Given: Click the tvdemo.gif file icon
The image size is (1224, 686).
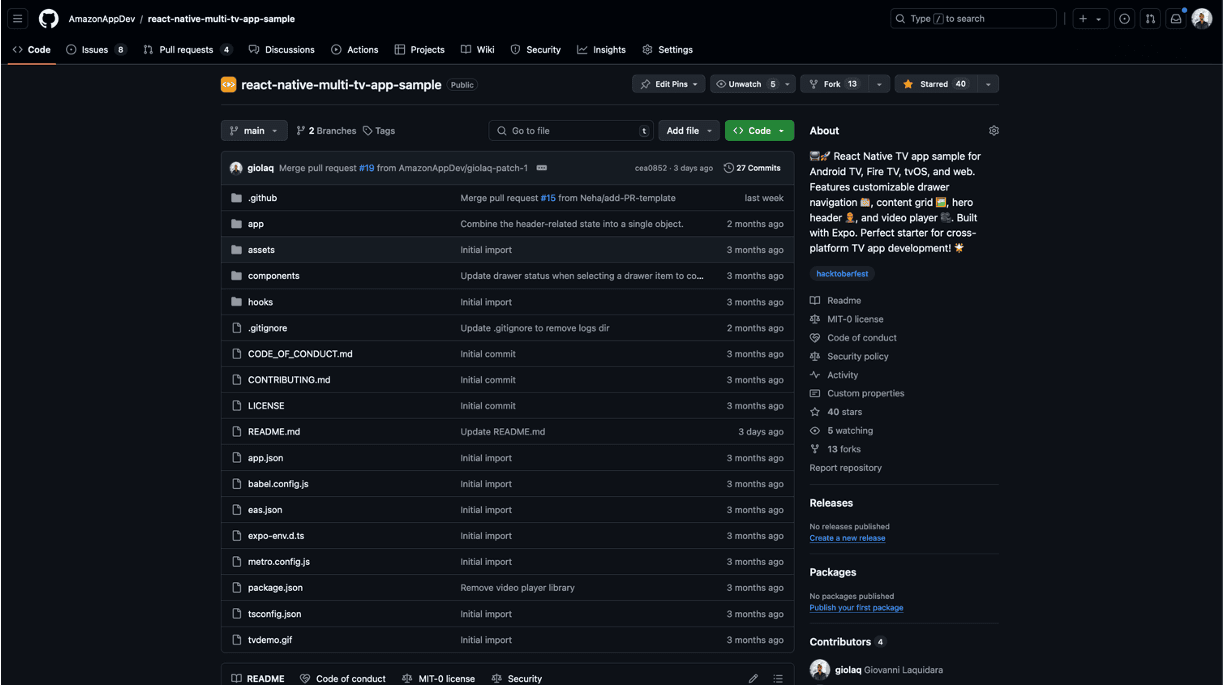Looking at the screenshot, I should click(237, 640).
